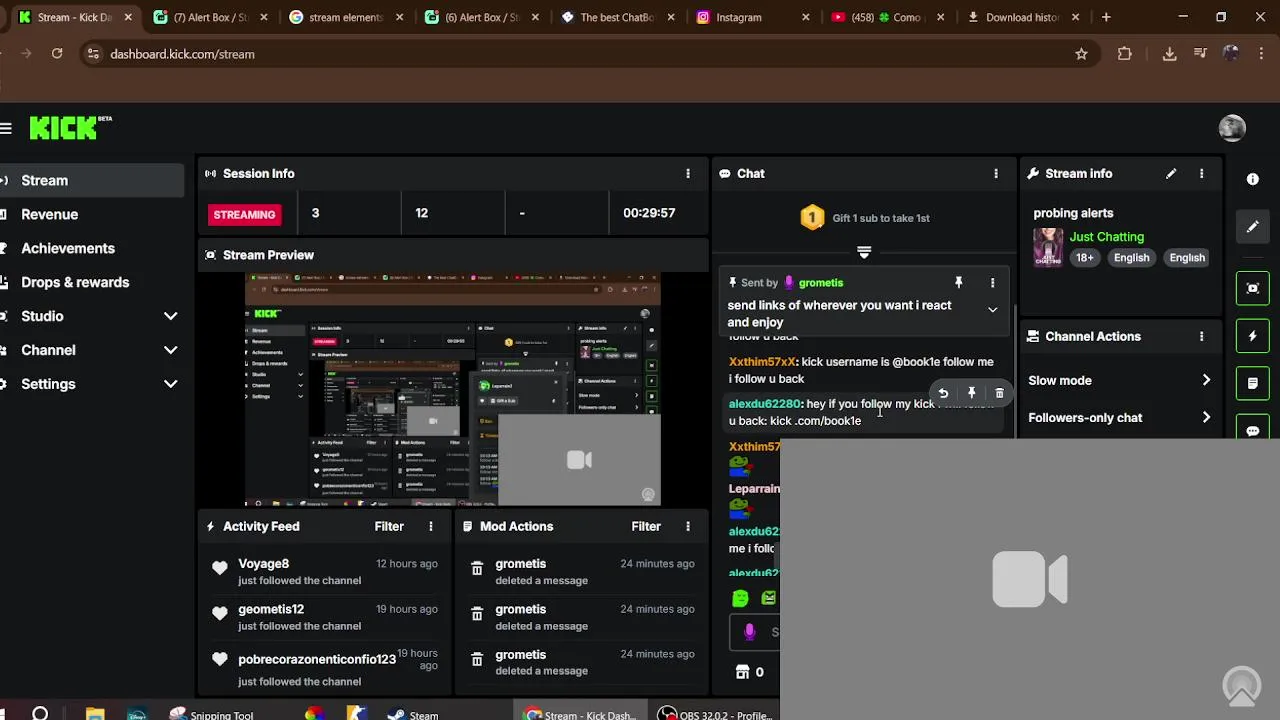Expand the Channel sidebar section
Screen dimensions: 1280x720
point(171,350)
